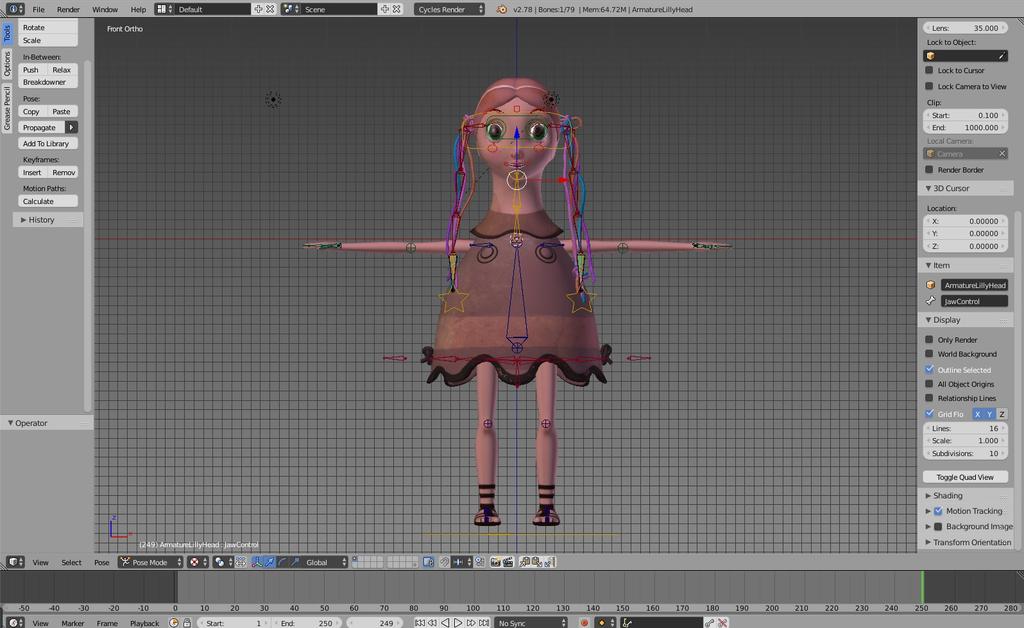The image size is (1024, 628).
Task: Open the Pose menu in 3D view header
Action: [101, 562]
